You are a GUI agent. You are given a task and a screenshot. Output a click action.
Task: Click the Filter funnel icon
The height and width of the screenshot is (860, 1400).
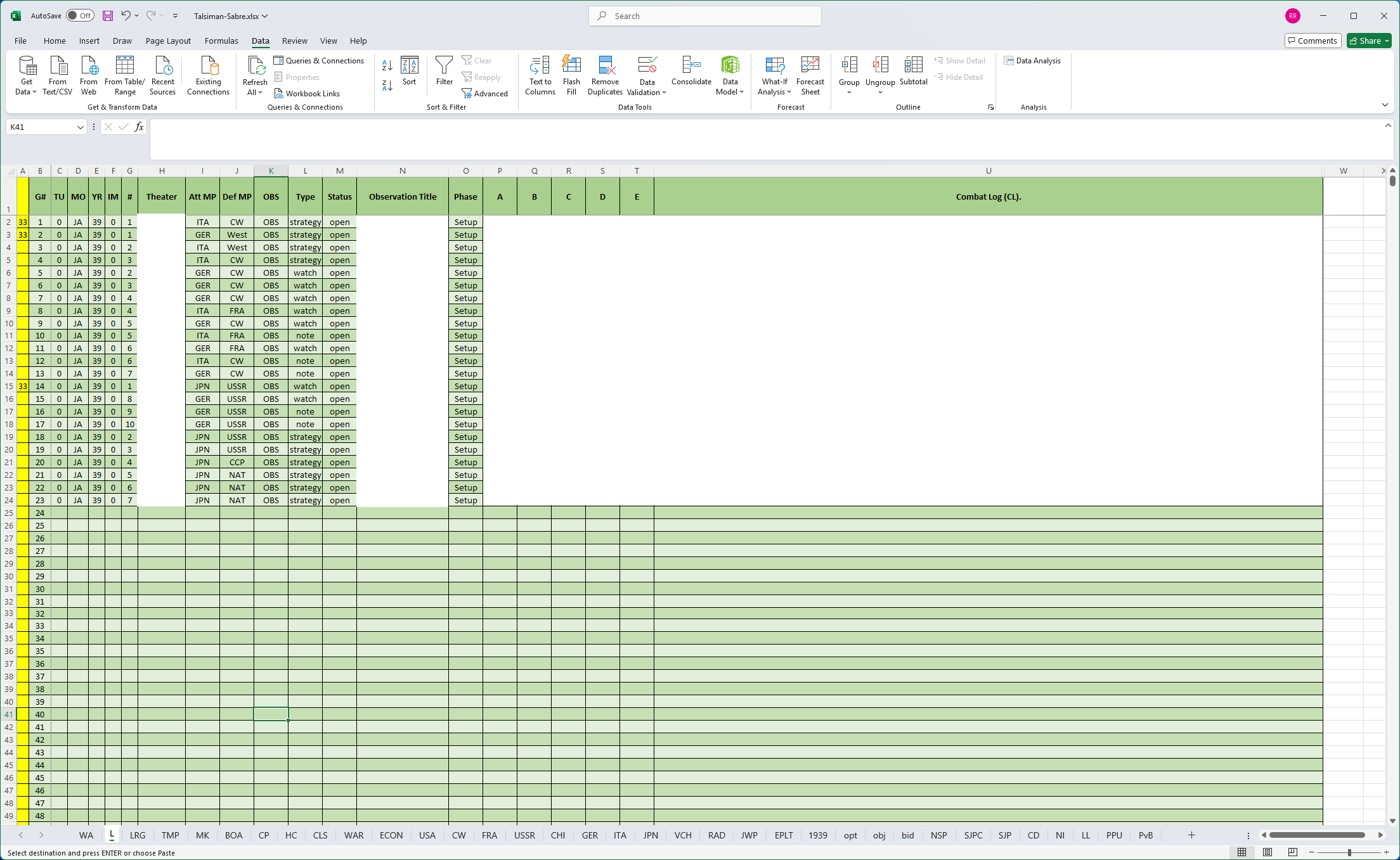pyautogui.click(x=444, y=65)
